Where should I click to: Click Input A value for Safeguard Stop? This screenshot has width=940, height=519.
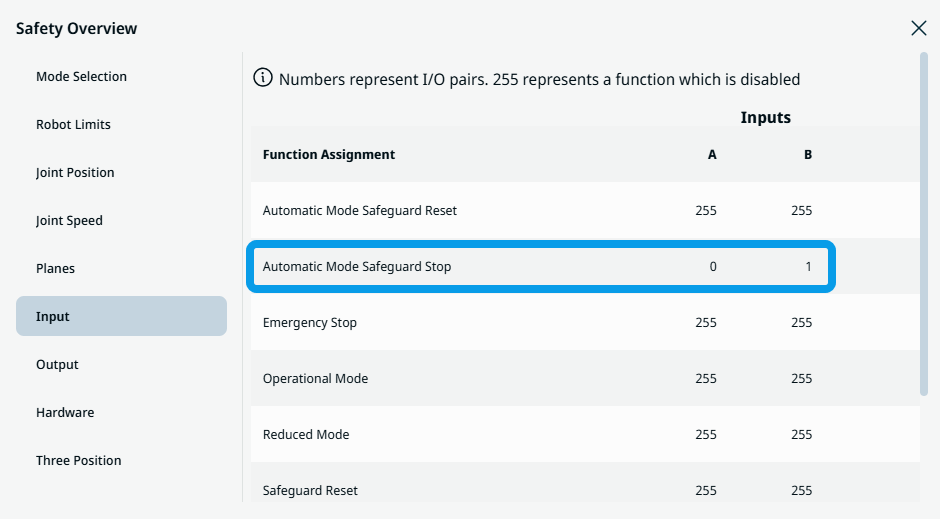712,267
